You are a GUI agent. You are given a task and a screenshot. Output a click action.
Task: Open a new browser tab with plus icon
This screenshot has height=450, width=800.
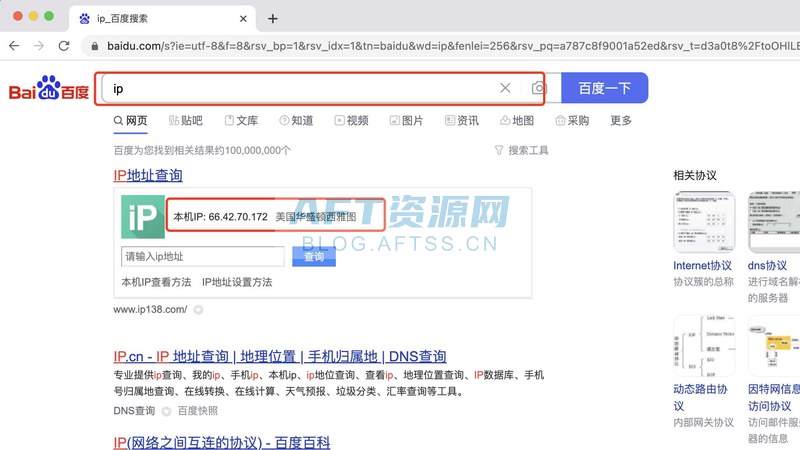pos(273,18)
